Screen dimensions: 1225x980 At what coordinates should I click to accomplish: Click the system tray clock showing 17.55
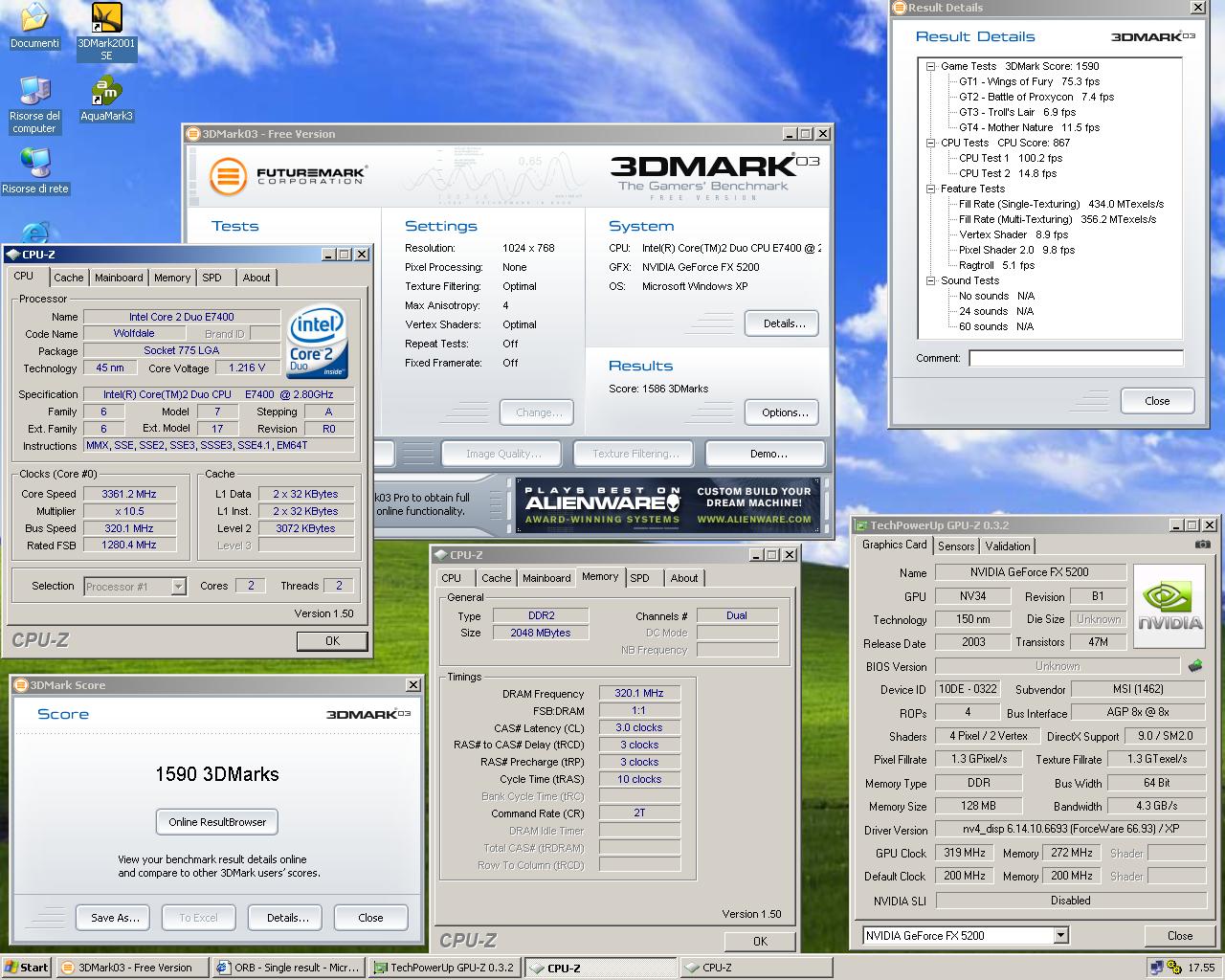coord(1201,968)
